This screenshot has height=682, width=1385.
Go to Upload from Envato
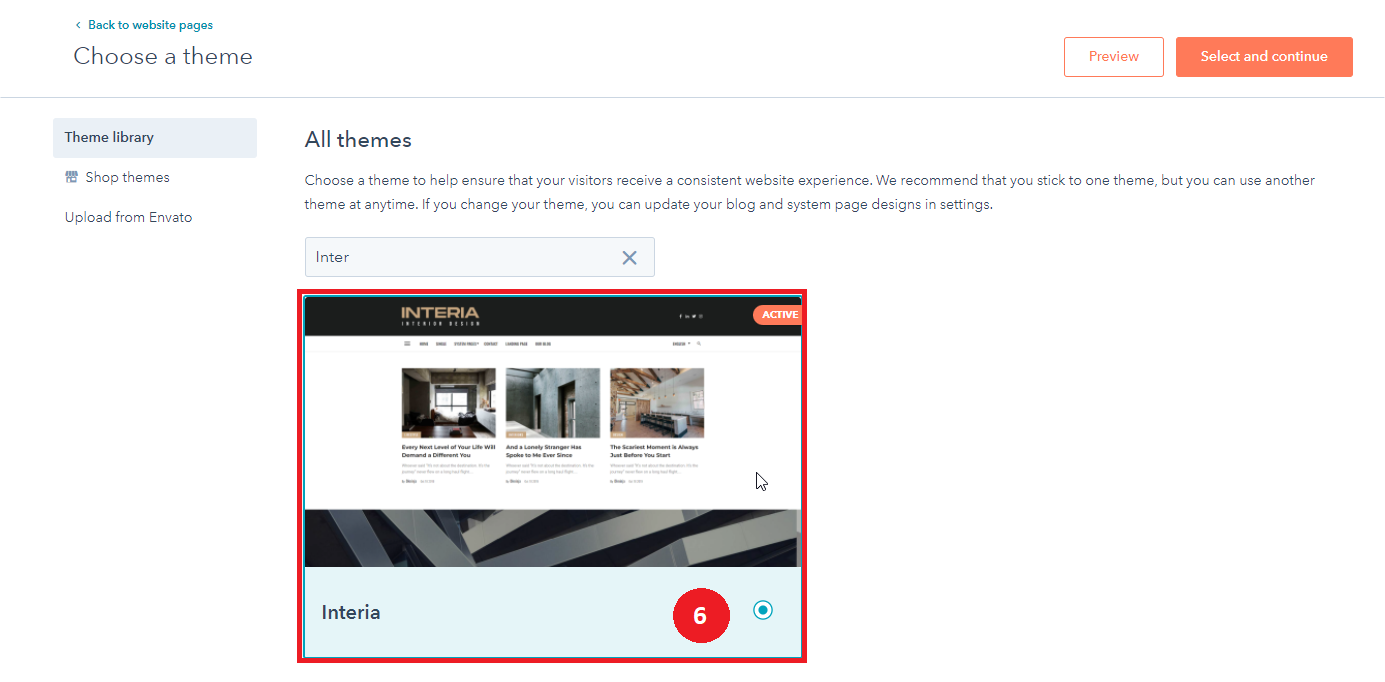[128, 217]
